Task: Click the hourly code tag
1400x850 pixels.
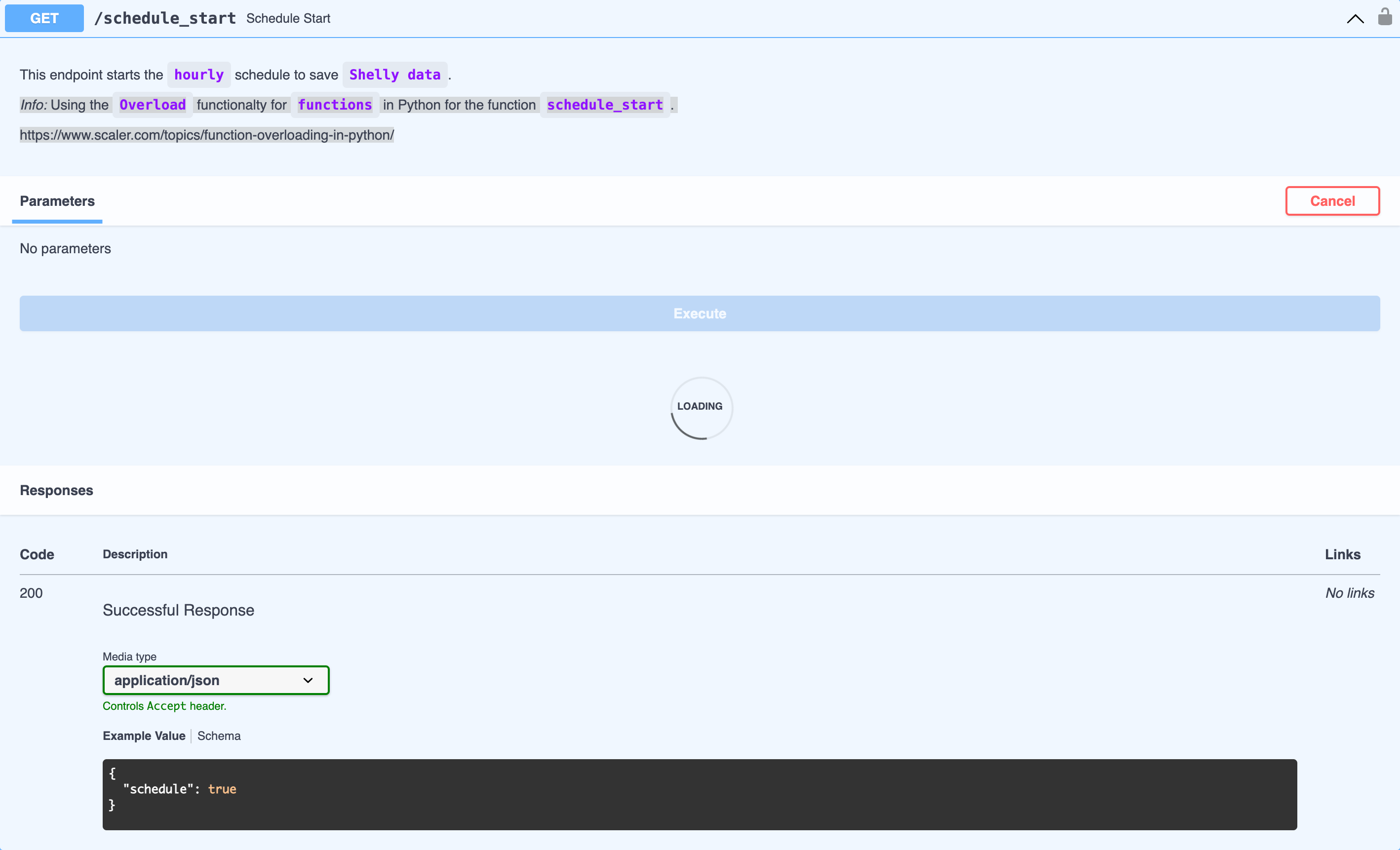Action: pos(199,75)
